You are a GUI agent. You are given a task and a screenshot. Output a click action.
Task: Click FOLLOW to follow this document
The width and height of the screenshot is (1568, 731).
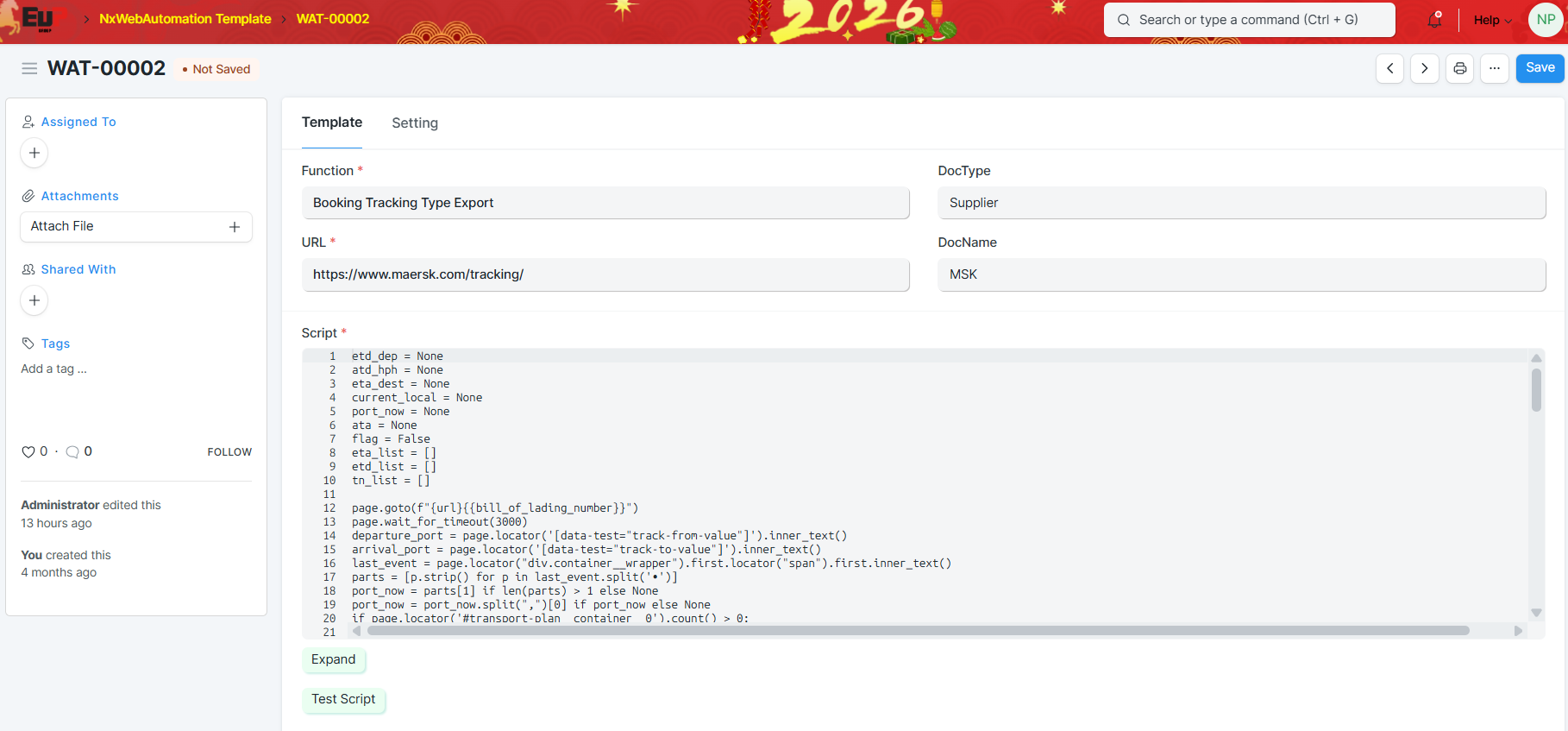[229, 452]
